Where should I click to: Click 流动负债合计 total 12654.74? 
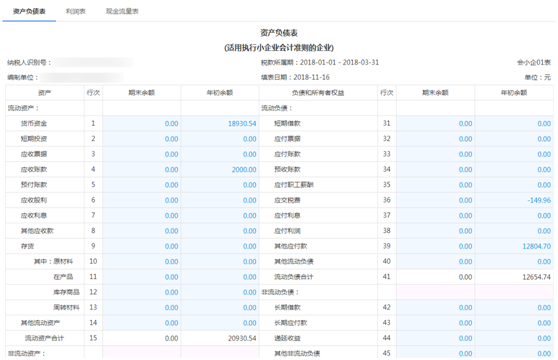[536, 277]
